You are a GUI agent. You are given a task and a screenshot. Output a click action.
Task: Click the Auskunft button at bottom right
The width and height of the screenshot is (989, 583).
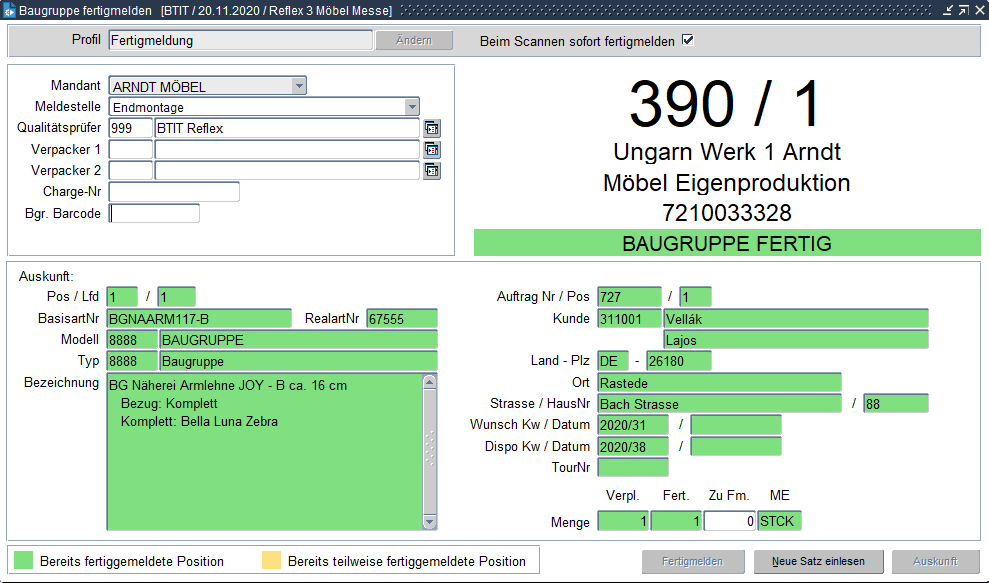935,561
